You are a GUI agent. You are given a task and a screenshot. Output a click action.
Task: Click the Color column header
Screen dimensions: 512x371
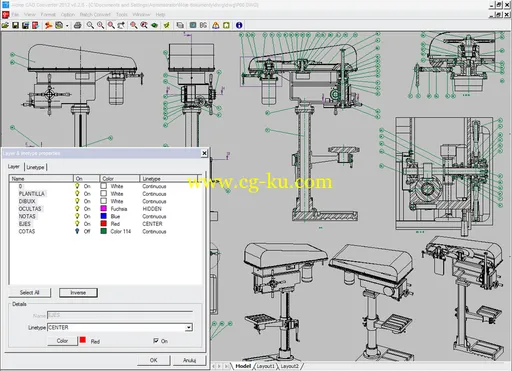(x=120, y=178)
